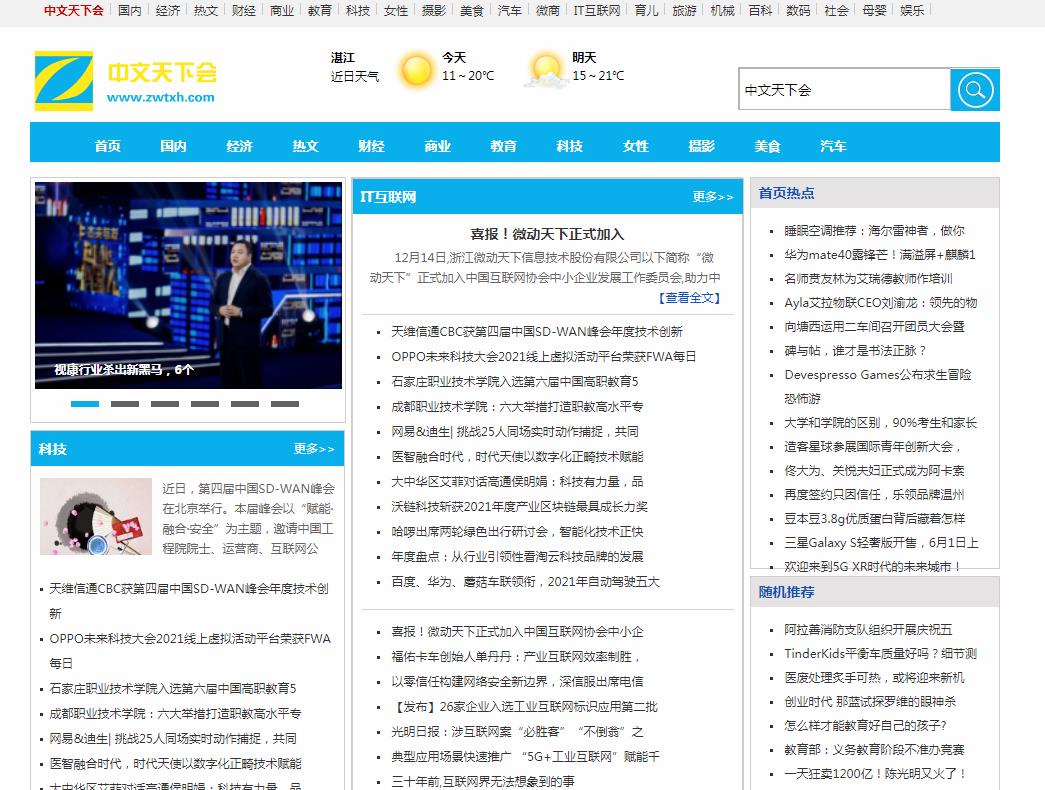Open 汽车 in the blue navigation bar
1045x790 pixels.
833,146
